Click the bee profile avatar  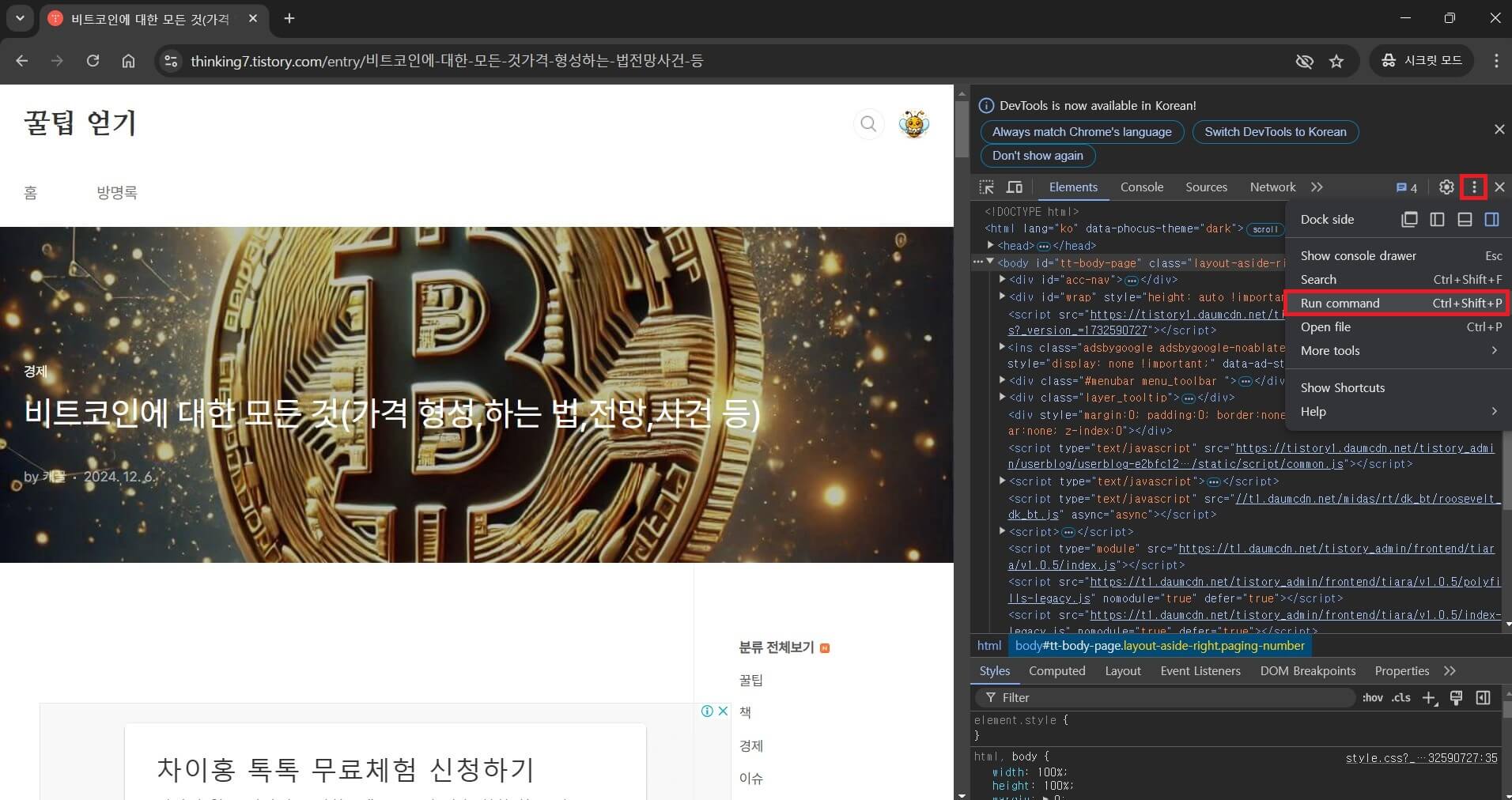point(913,124)
